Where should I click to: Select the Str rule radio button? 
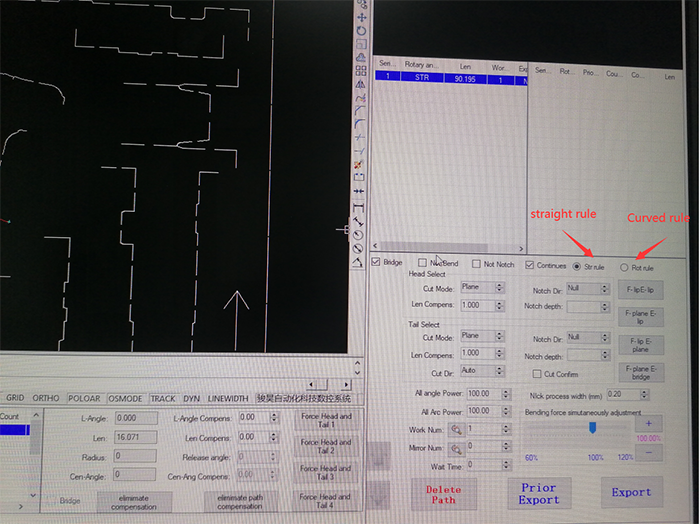tap(577, 266)
